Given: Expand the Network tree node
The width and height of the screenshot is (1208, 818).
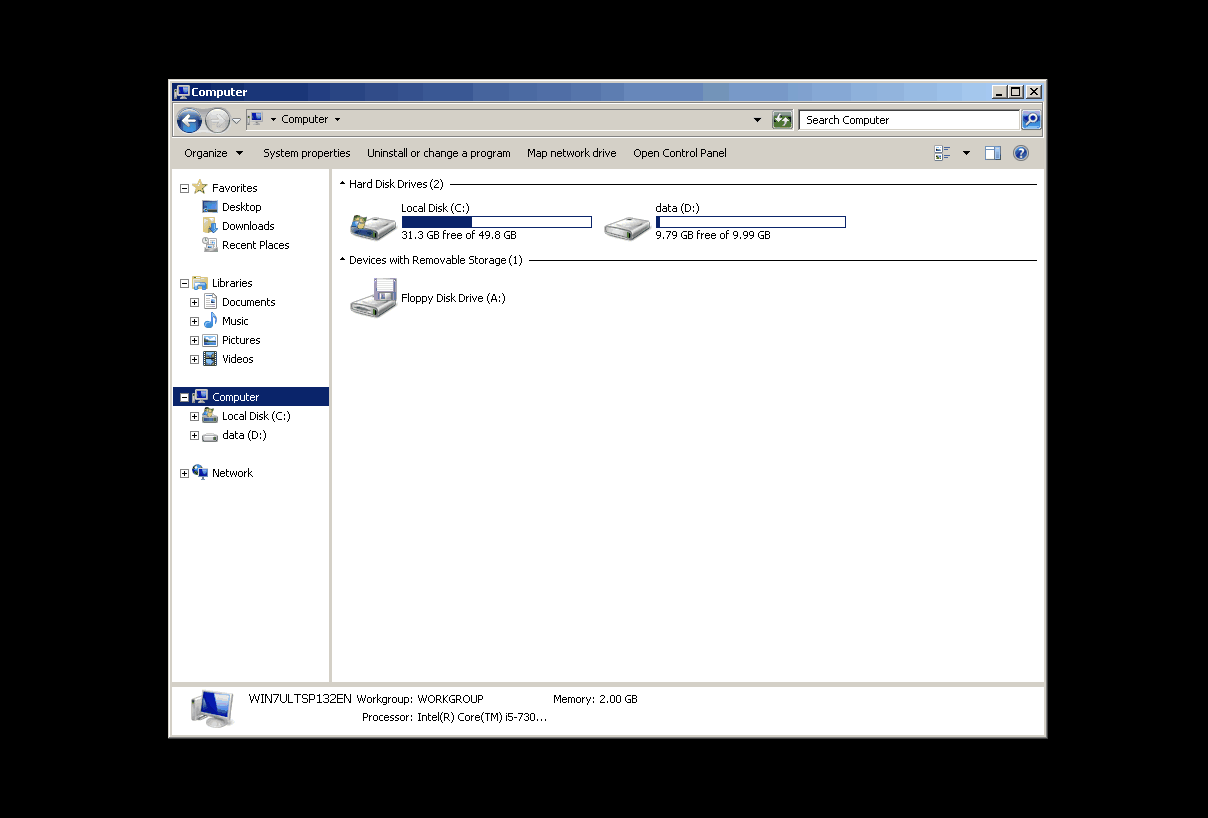Looking at the screenshot, I should click(184, 473).
